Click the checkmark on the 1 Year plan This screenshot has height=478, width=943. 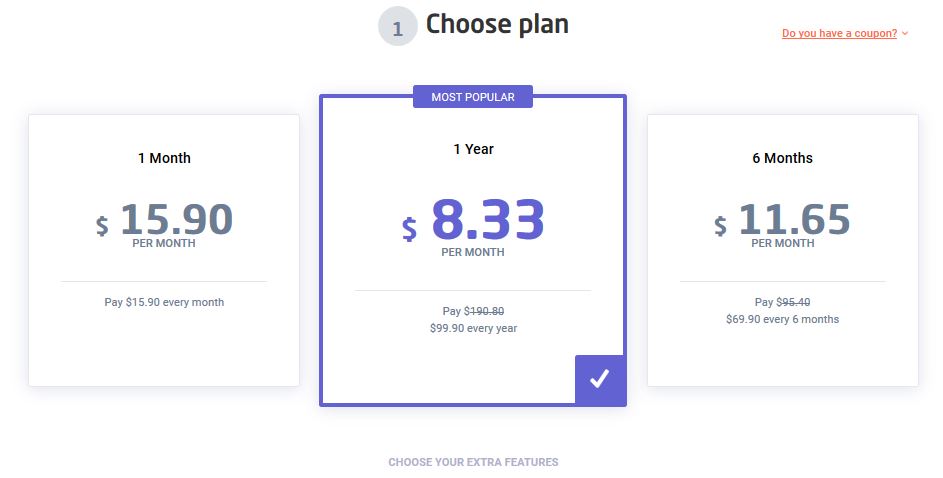(600, 379)
